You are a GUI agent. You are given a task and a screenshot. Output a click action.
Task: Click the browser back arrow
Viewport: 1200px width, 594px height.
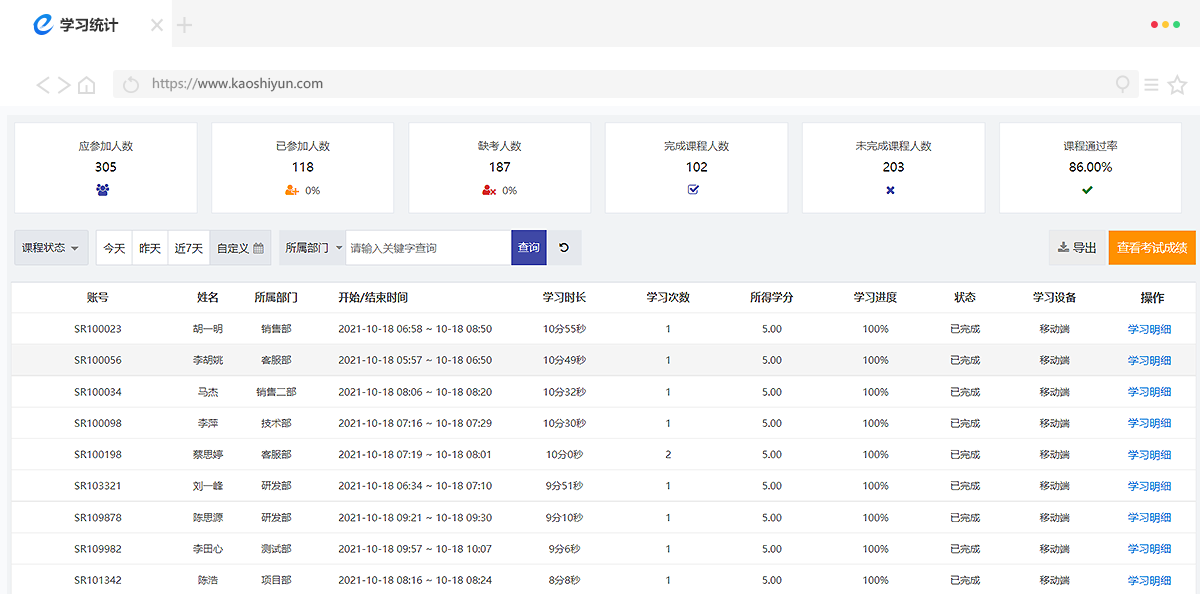43,85
